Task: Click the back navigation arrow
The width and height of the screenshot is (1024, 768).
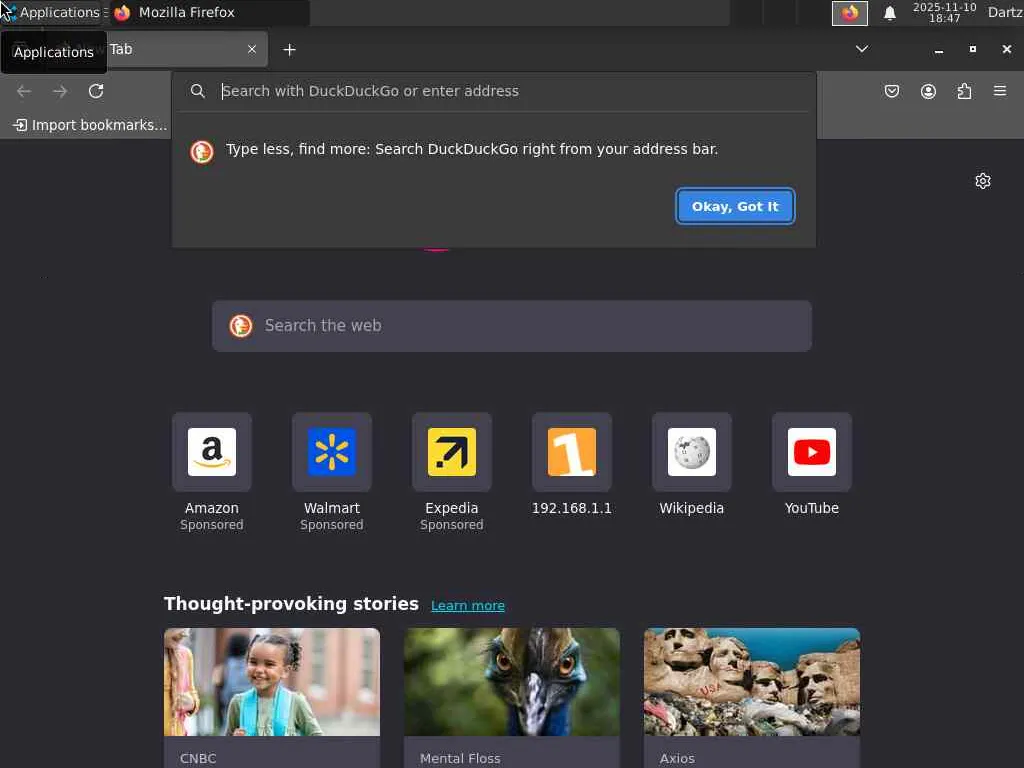Action: pyautogui.click(x=24, y=91)
